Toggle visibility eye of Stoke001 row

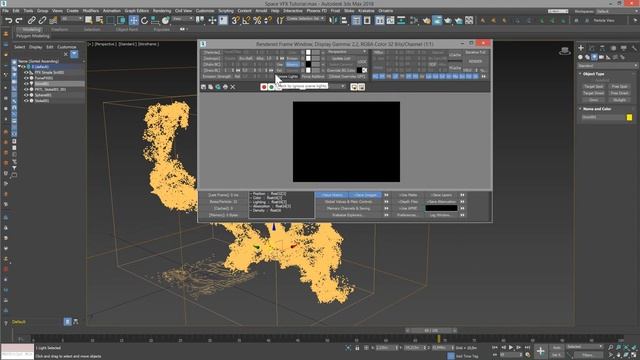pos(26,101)
